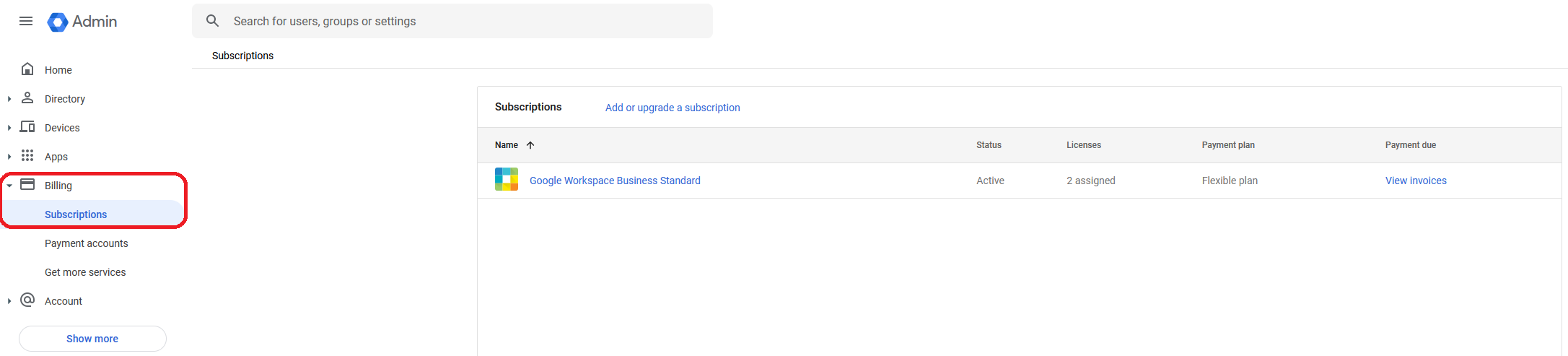This screenshot has height=356, width=1568.
Task: Sort by Name column arrow
Action: pyautogui.click(x=530, y=145)
